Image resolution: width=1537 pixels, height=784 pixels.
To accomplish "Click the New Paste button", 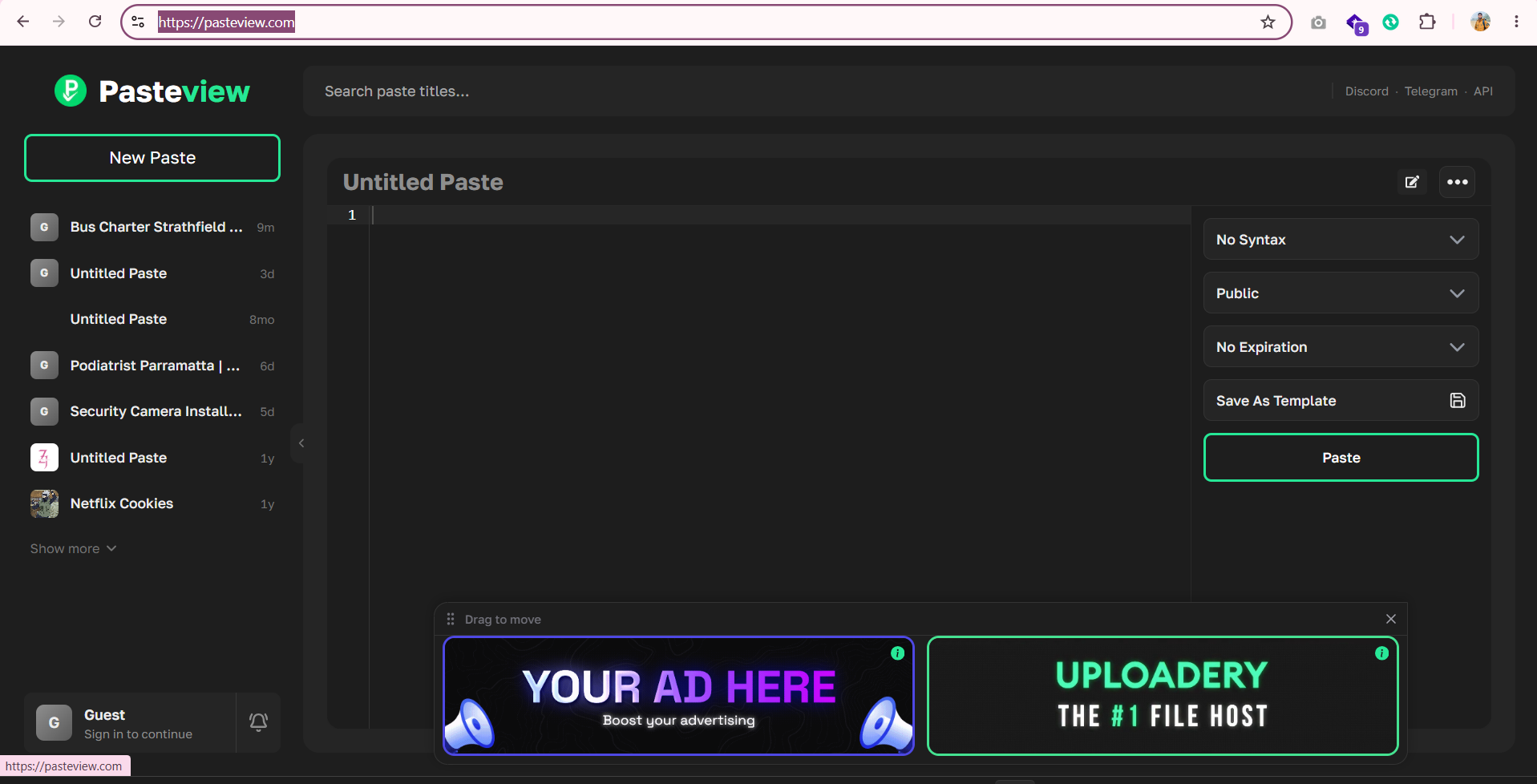I will [152, 158].
